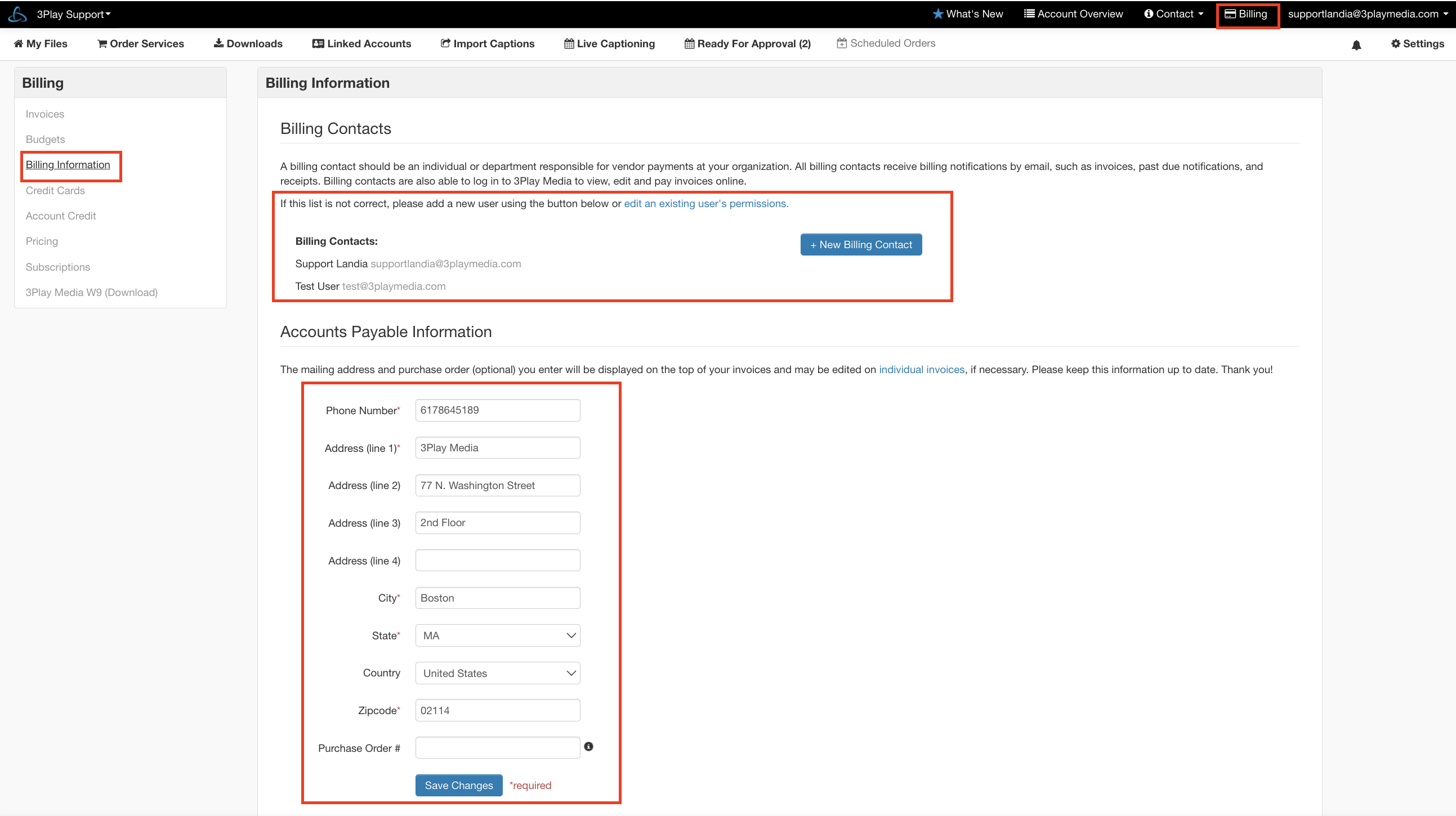Click into the empty Address (line 4) field
This screenshot has height=816, width=1456.
point(497,561)
